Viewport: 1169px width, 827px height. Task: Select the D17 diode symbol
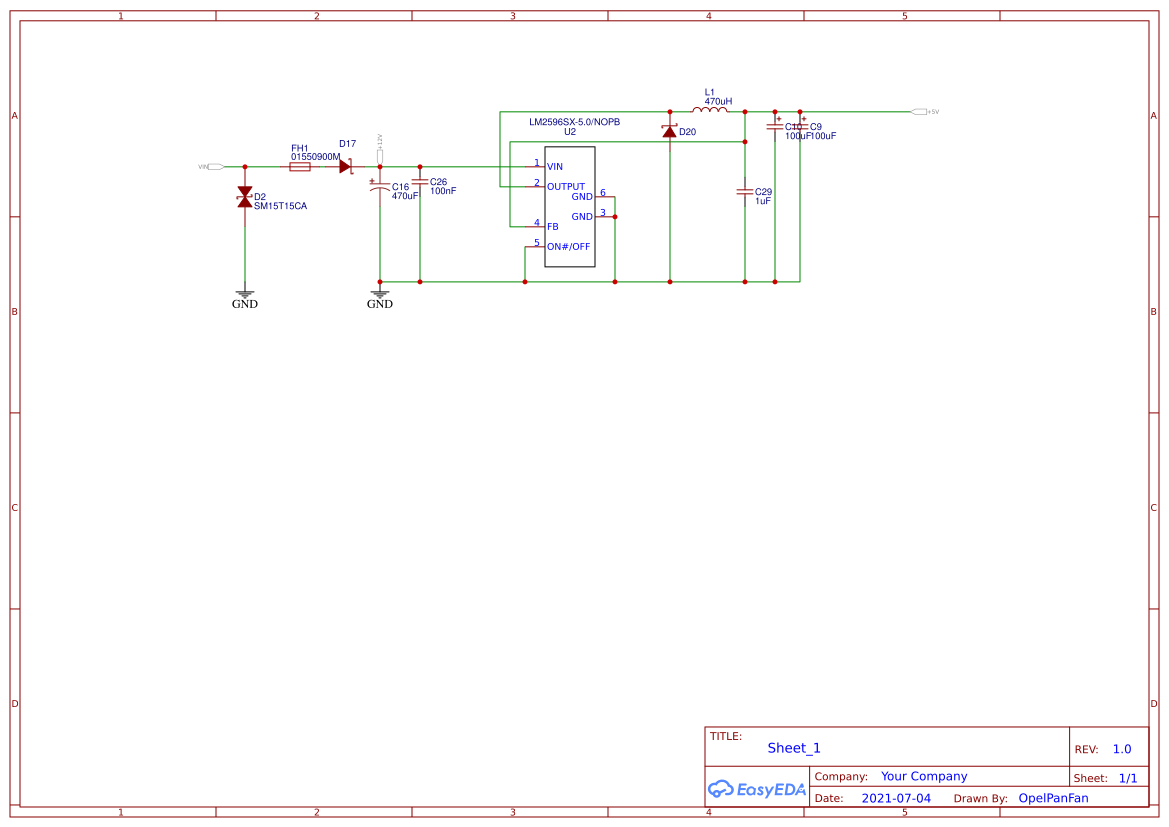[345, 167]
